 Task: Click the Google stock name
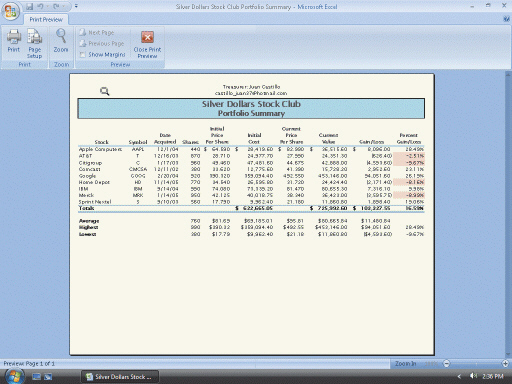(87, 176)
